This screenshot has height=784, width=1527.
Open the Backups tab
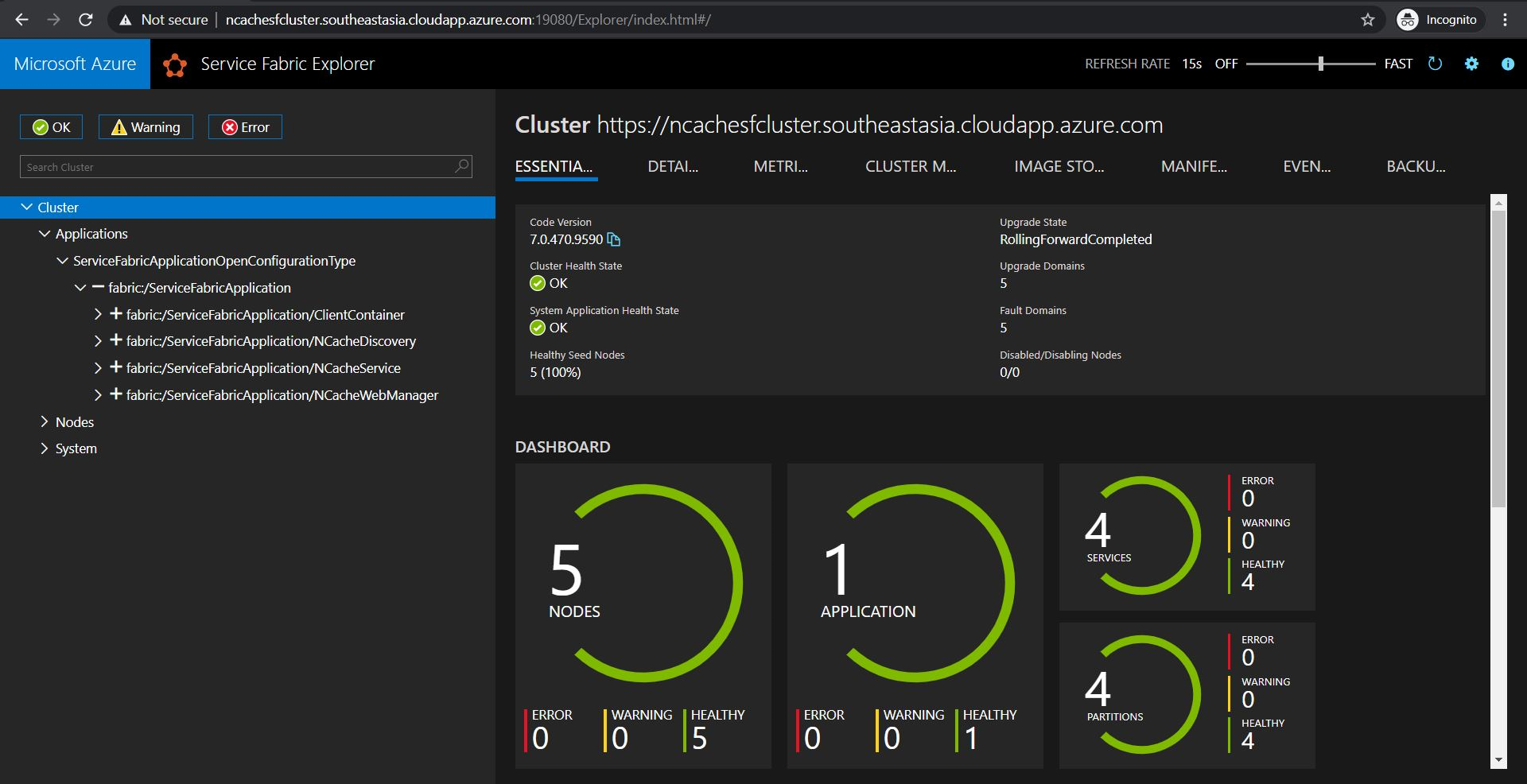tap(1416, 166)
